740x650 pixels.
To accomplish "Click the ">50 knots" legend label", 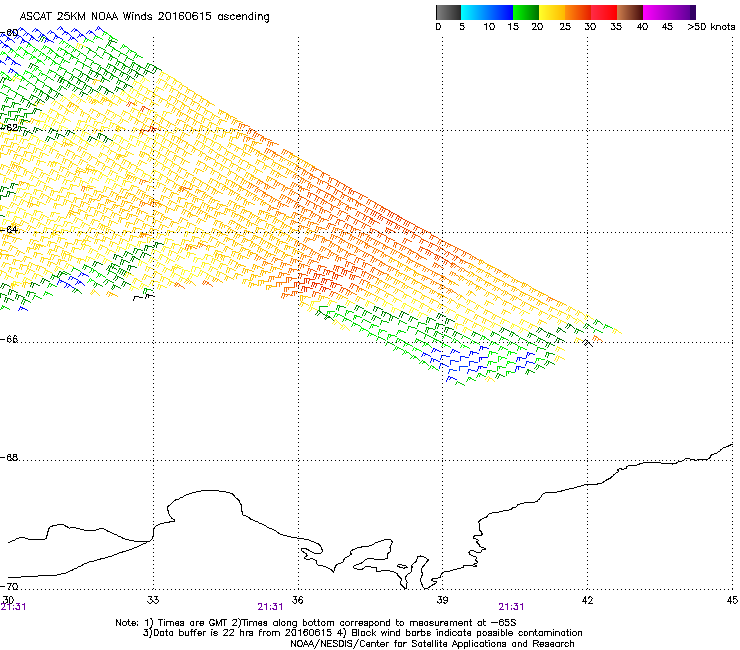I will coord(711,27).
